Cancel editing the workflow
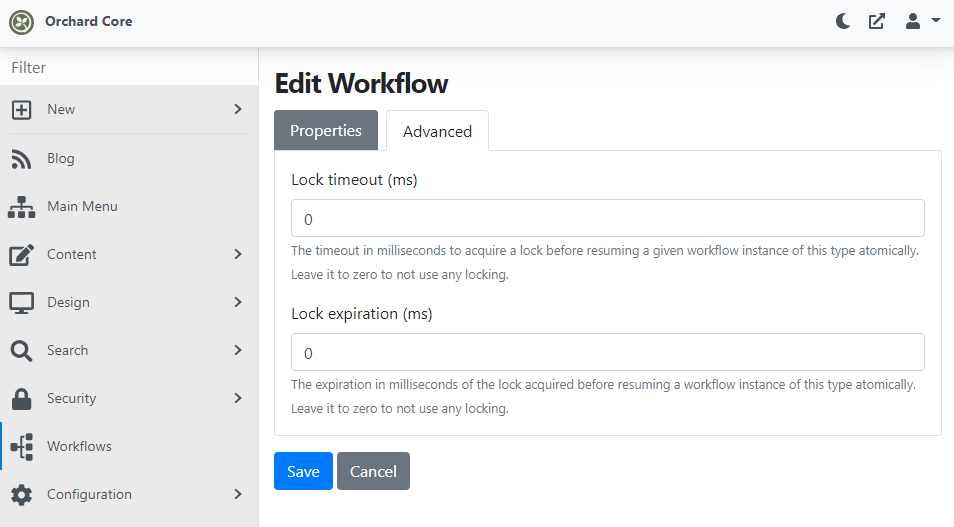Image resolution: width=954 pixels, height=527 pixels. [373, 471]
